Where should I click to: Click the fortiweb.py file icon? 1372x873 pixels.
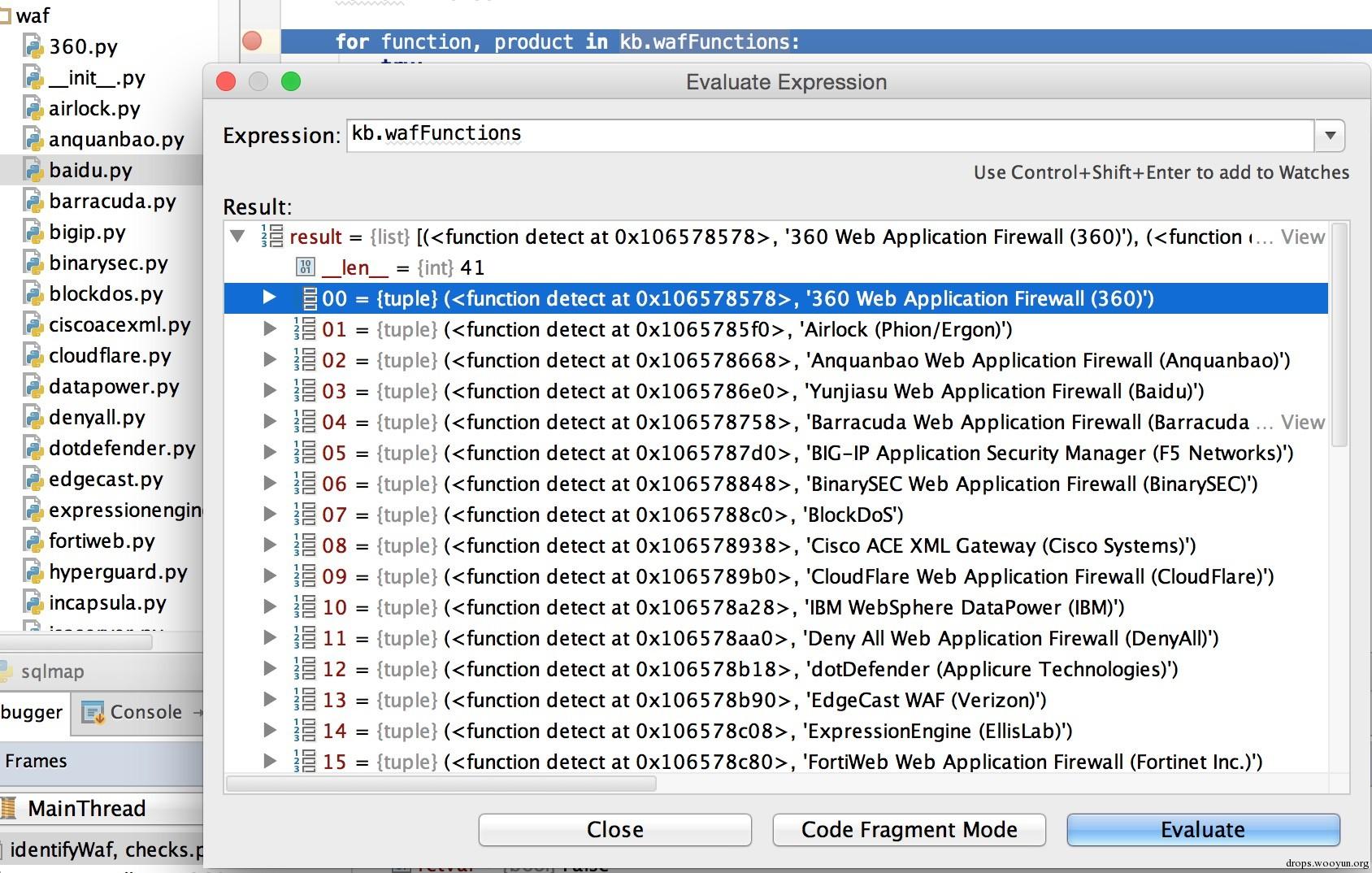tap(33, 541)
